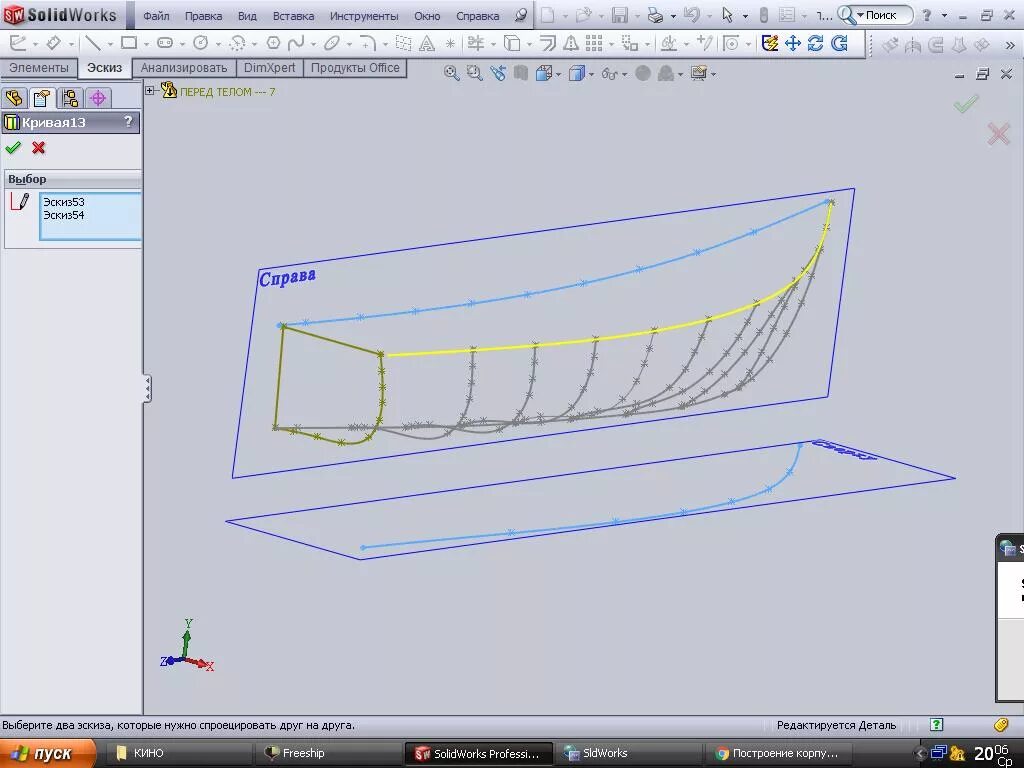Open the Вид menu
This screenshot has width=1024, height=768.
247,16
